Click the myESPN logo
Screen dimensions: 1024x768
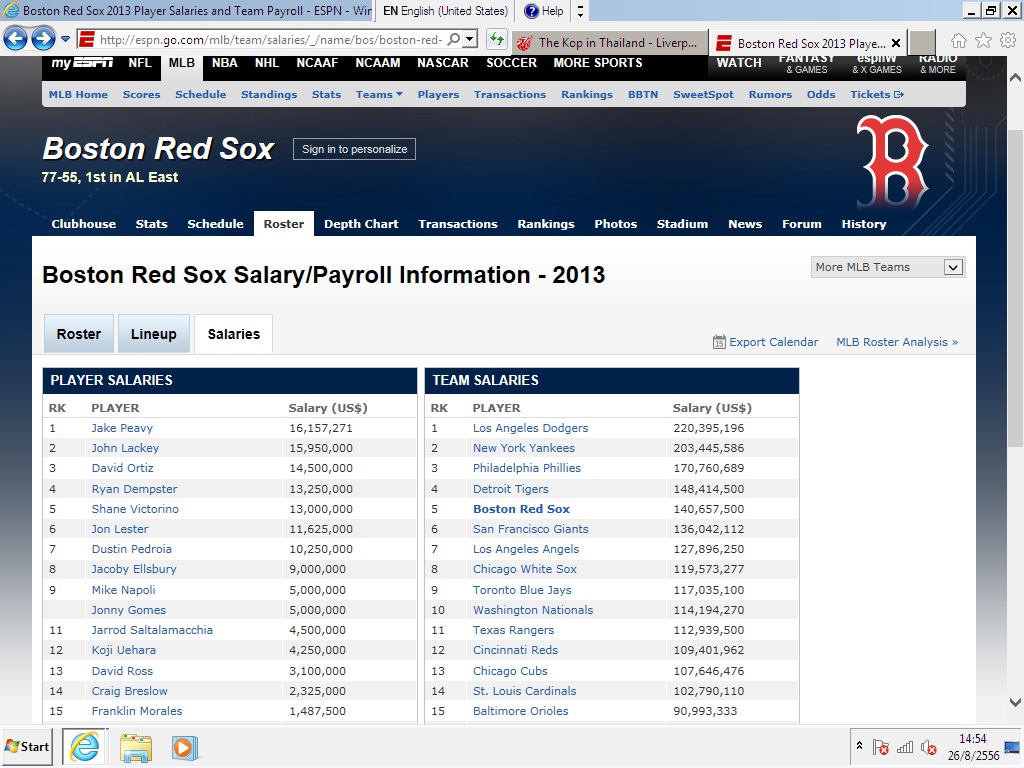[82, 63]
